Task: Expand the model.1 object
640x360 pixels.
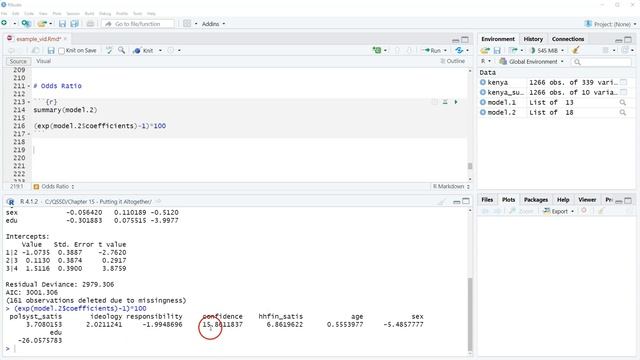Action: click(x=483, y=102)
